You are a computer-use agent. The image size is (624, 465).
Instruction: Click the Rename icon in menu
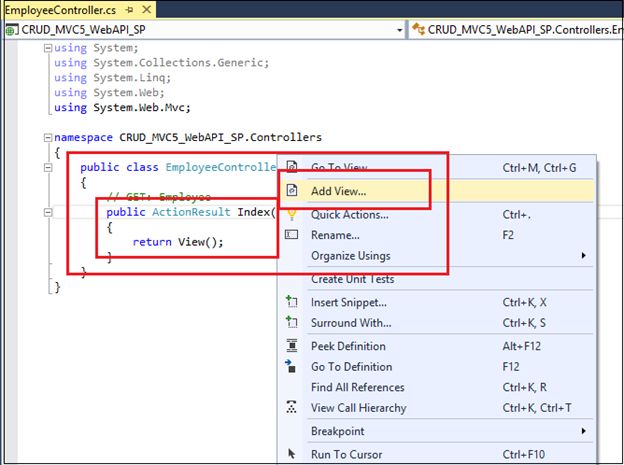click(x=292, y=235)
